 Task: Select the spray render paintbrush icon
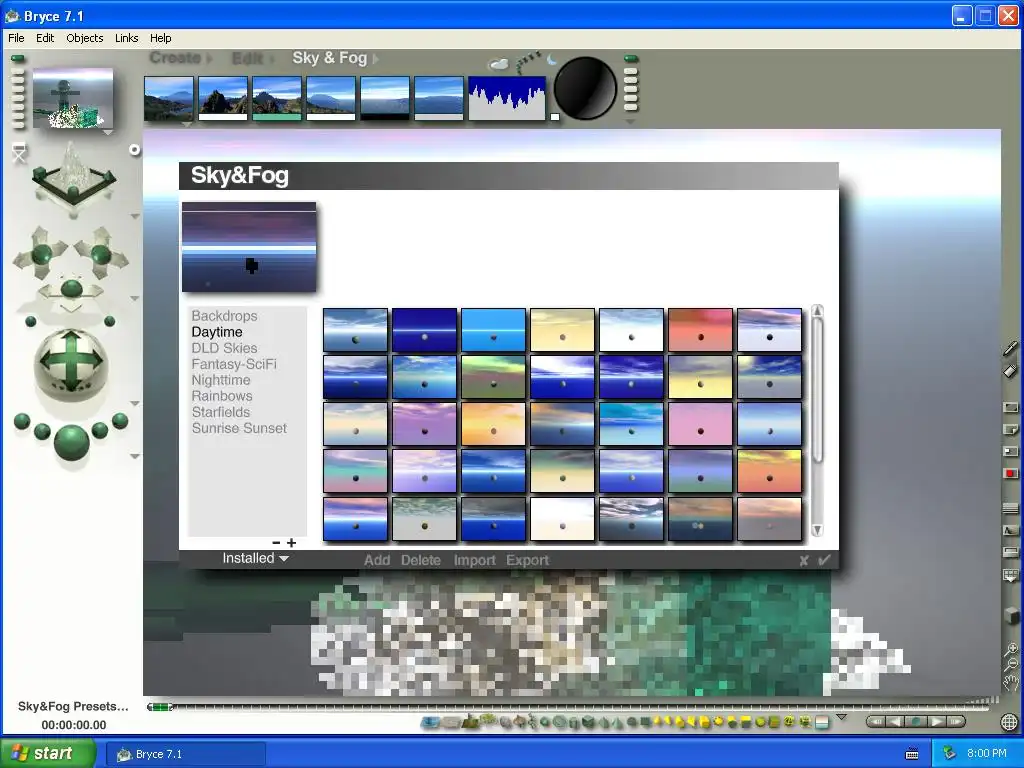(1010, 349)
